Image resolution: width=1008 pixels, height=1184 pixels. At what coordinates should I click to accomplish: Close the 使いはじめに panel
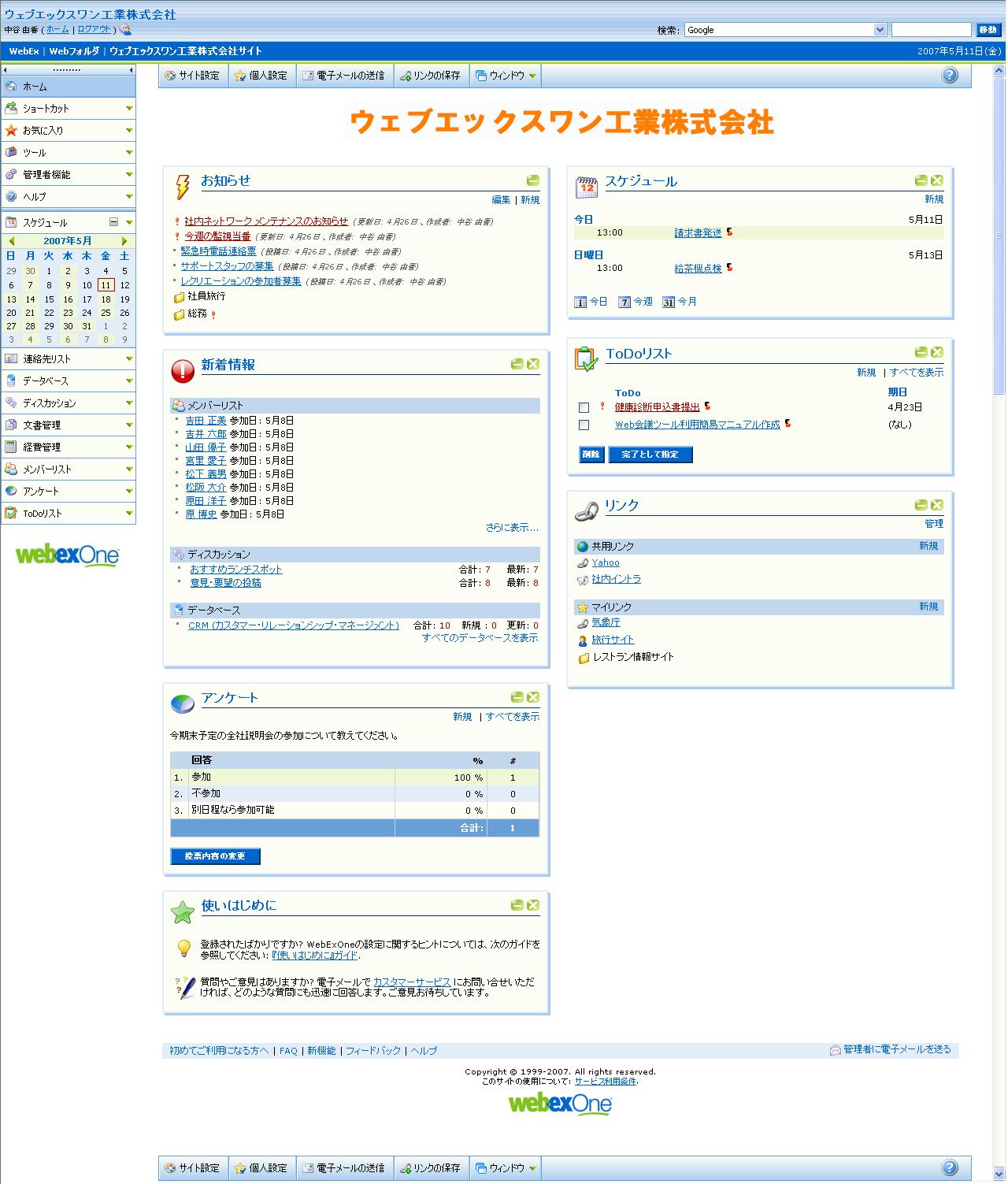pyautogui.click(x=533, y=905)
